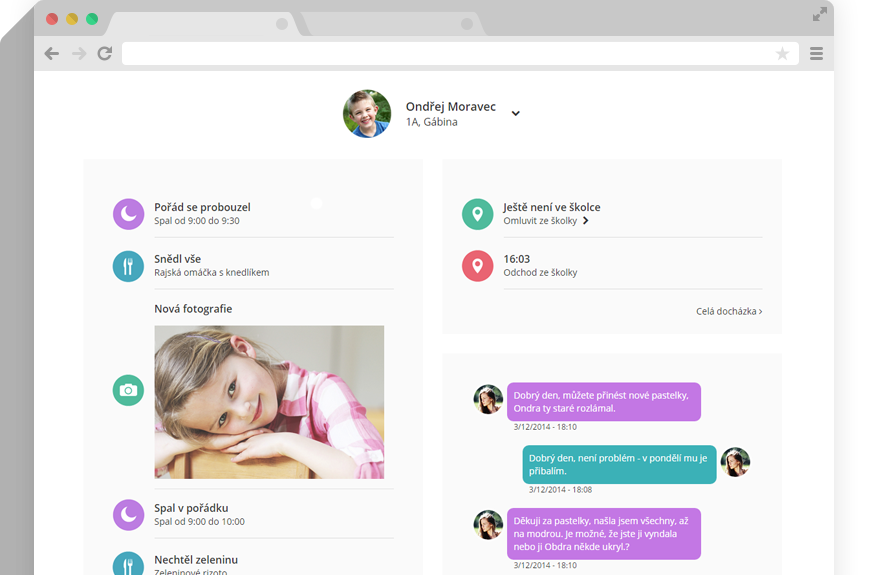Image resolution: width=883 pixels, height=575 pixels.
Task: Go back with the browser back arrow
Action: 52,54
